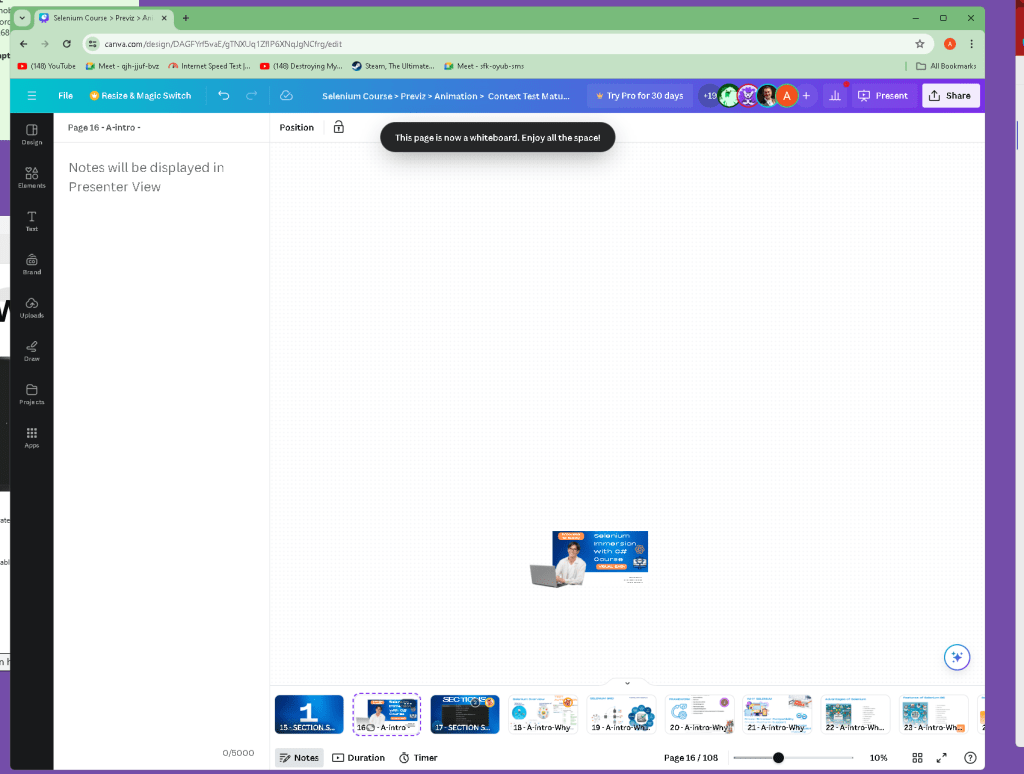Open the Uploads panel
The width and height of the screenshot is (1024, 774).
pos(31,307)
